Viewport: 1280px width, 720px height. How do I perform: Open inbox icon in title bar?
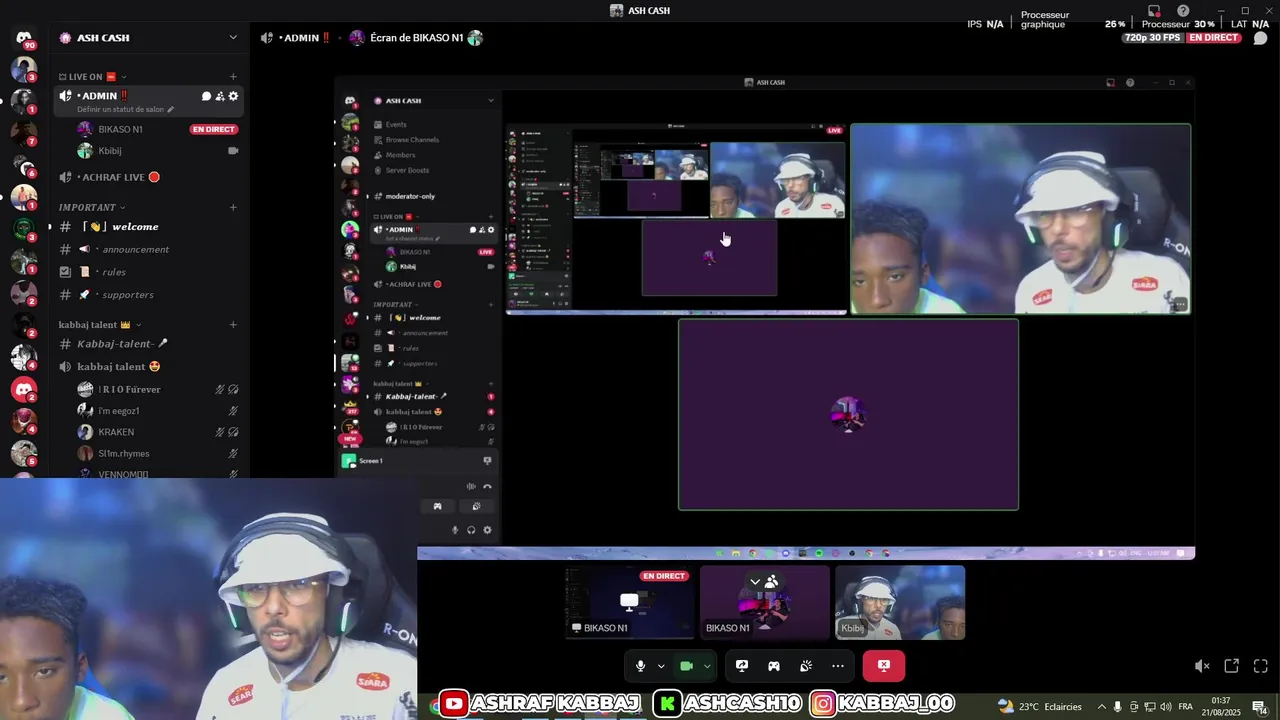(x=1154, y=11)
